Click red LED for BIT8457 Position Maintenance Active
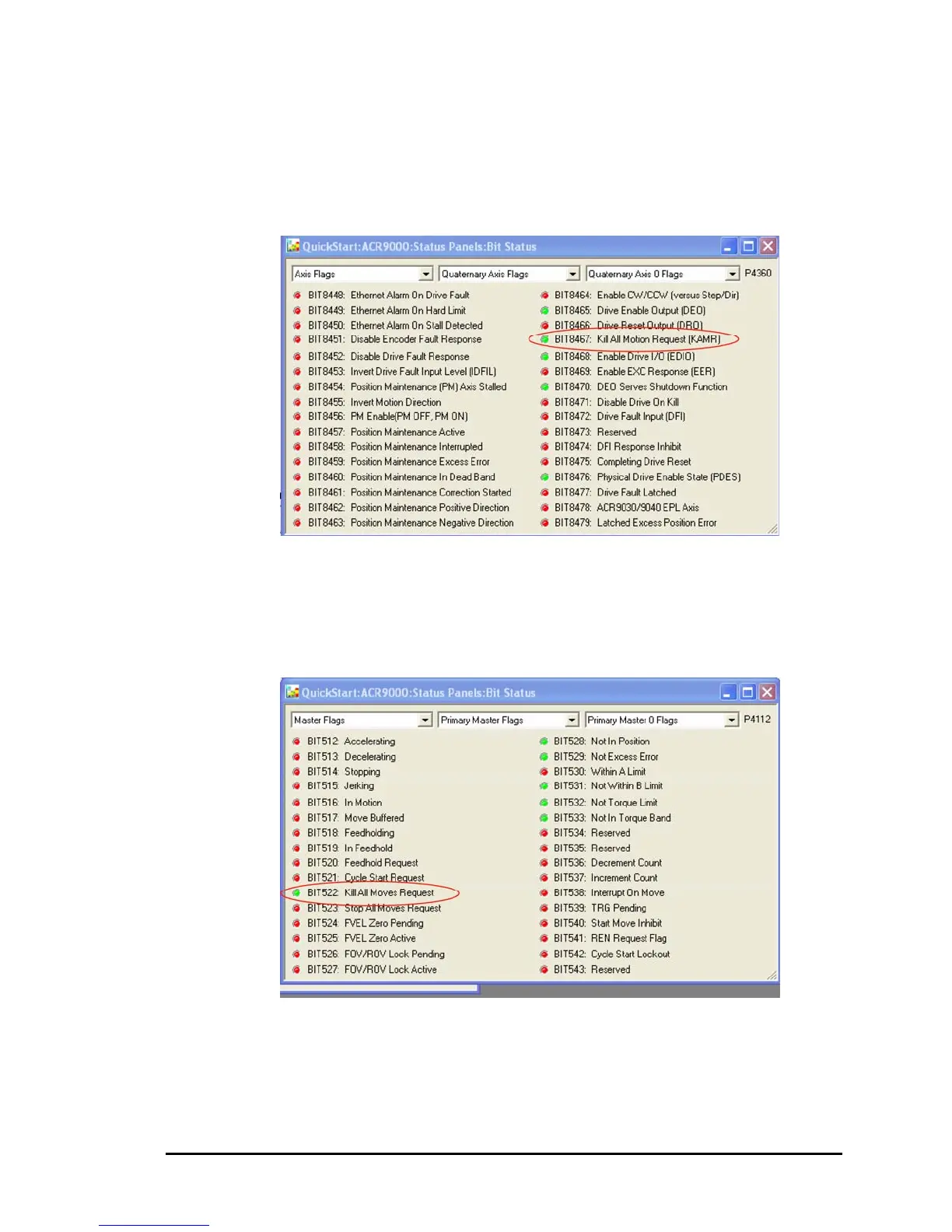952x1232 pixels. 297,432
